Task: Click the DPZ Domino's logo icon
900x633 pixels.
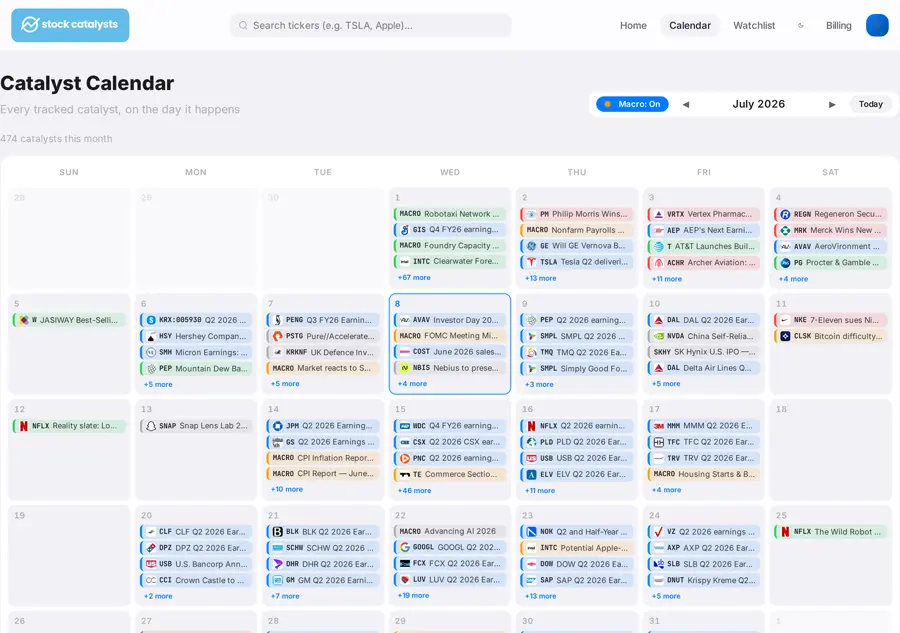Action: click(x=150, y=547)
